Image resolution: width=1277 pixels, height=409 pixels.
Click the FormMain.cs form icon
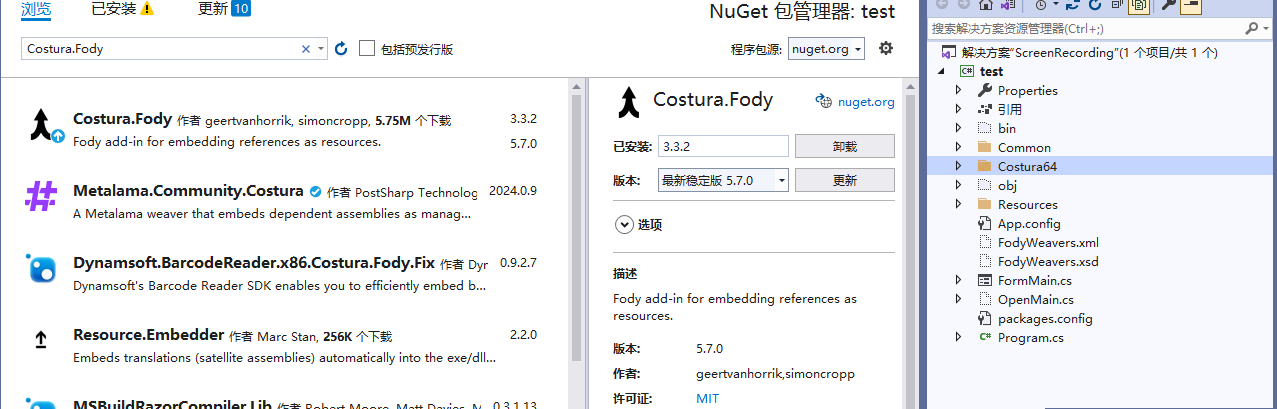(x=984, y=280)
